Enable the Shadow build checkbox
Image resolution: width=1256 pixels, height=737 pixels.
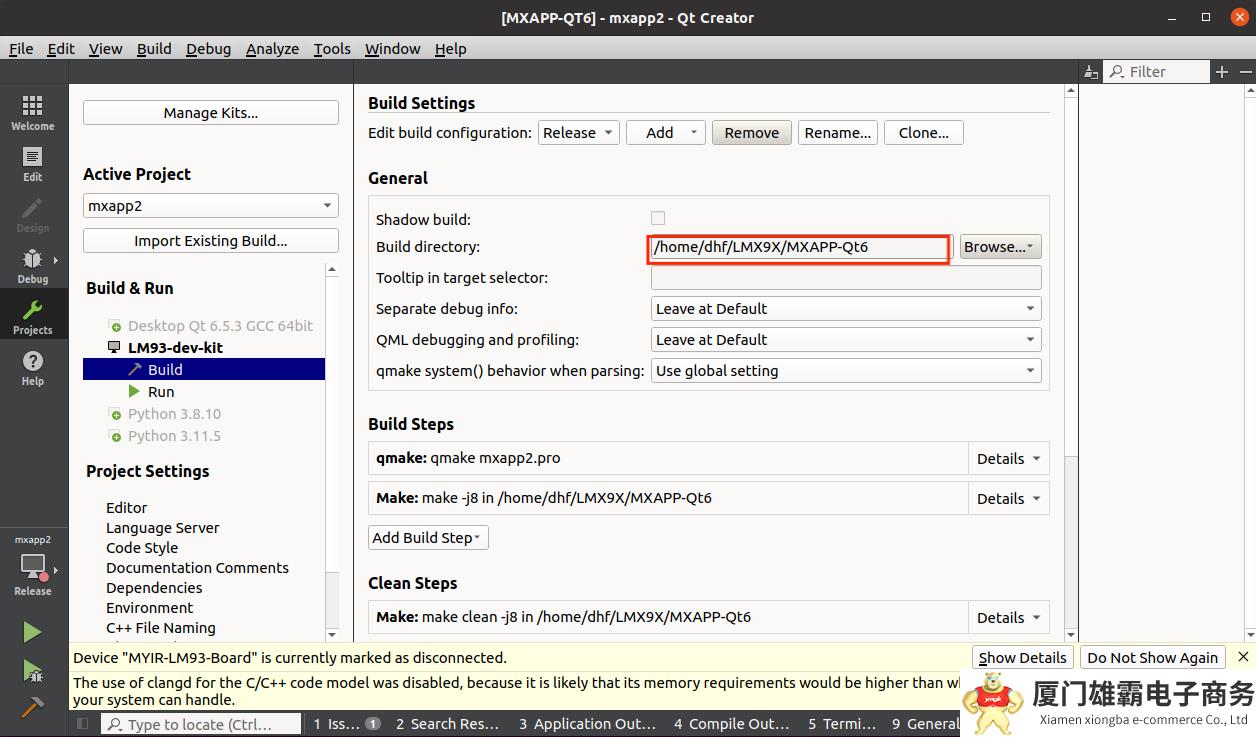click(657, 218)
